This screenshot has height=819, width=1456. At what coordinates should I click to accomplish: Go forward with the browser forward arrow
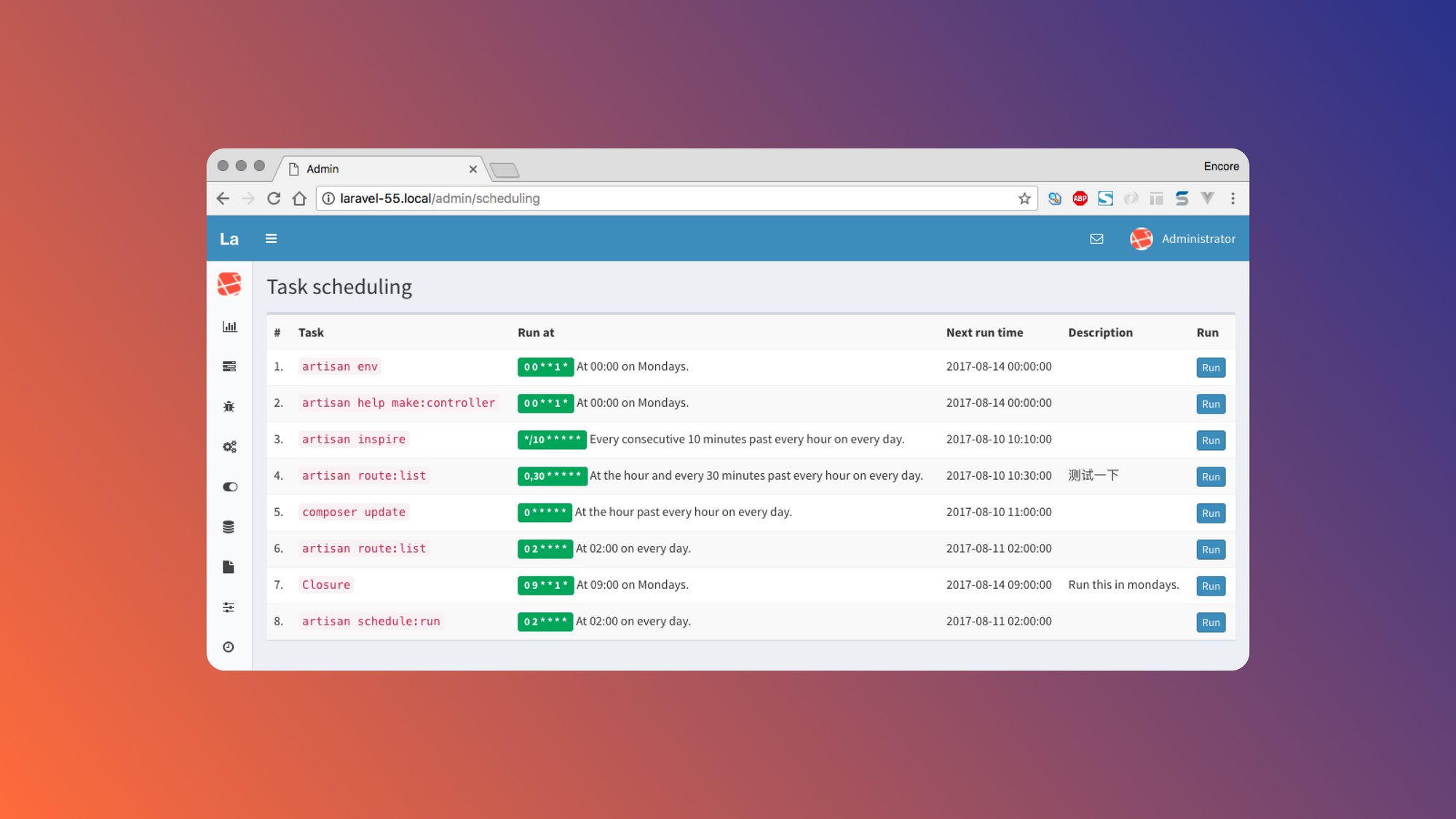248,199
